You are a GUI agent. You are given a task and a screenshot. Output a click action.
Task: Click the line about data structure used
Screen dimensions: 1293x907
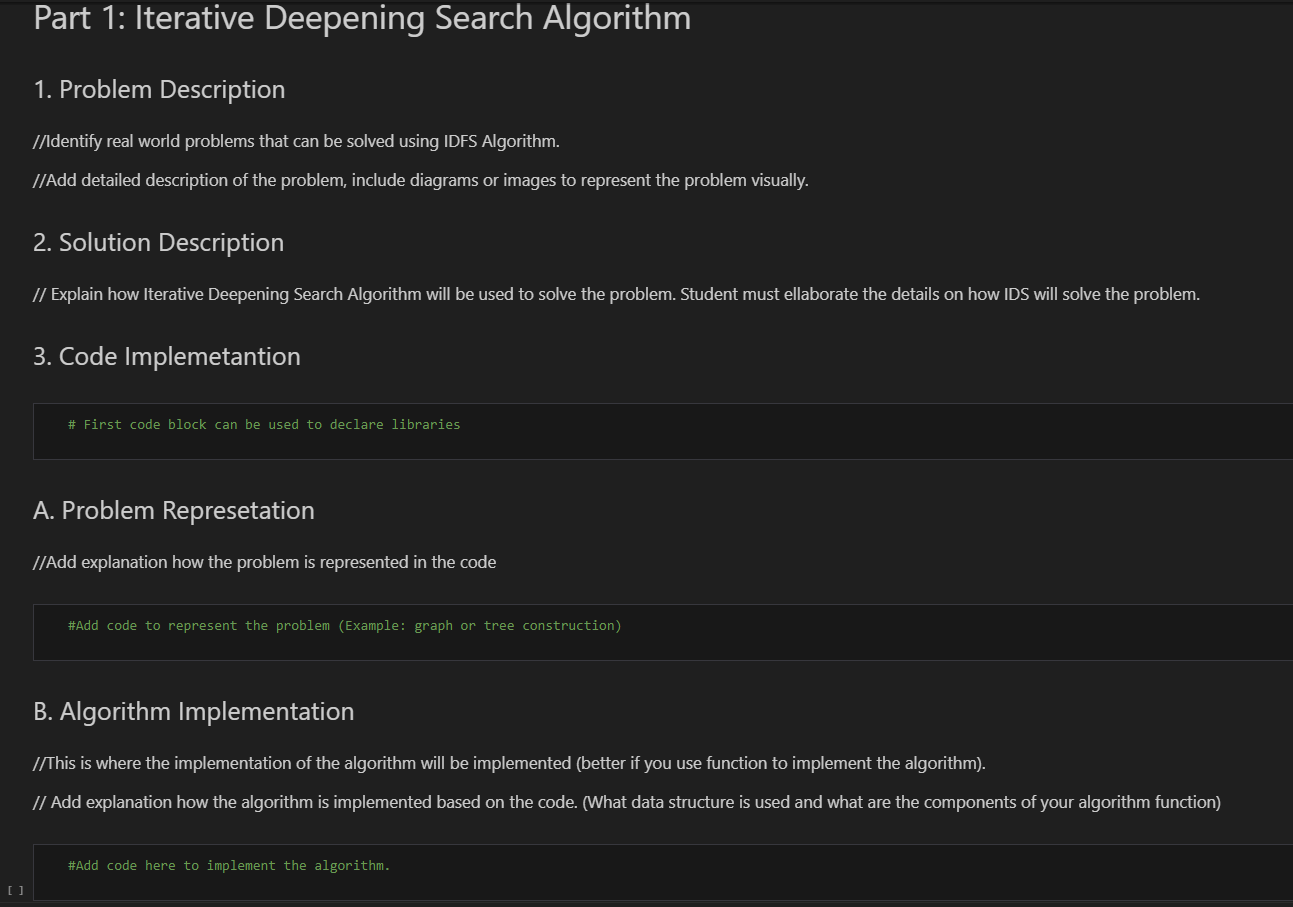(627, 802)
